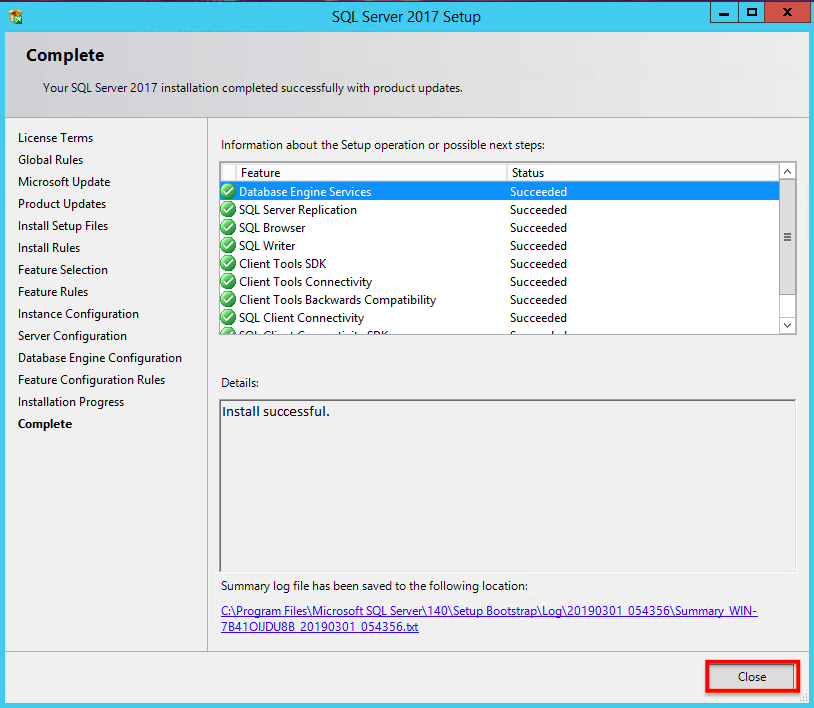
Task: Click green check icon beside SQL Server Replication
Action: coord(228,209)
